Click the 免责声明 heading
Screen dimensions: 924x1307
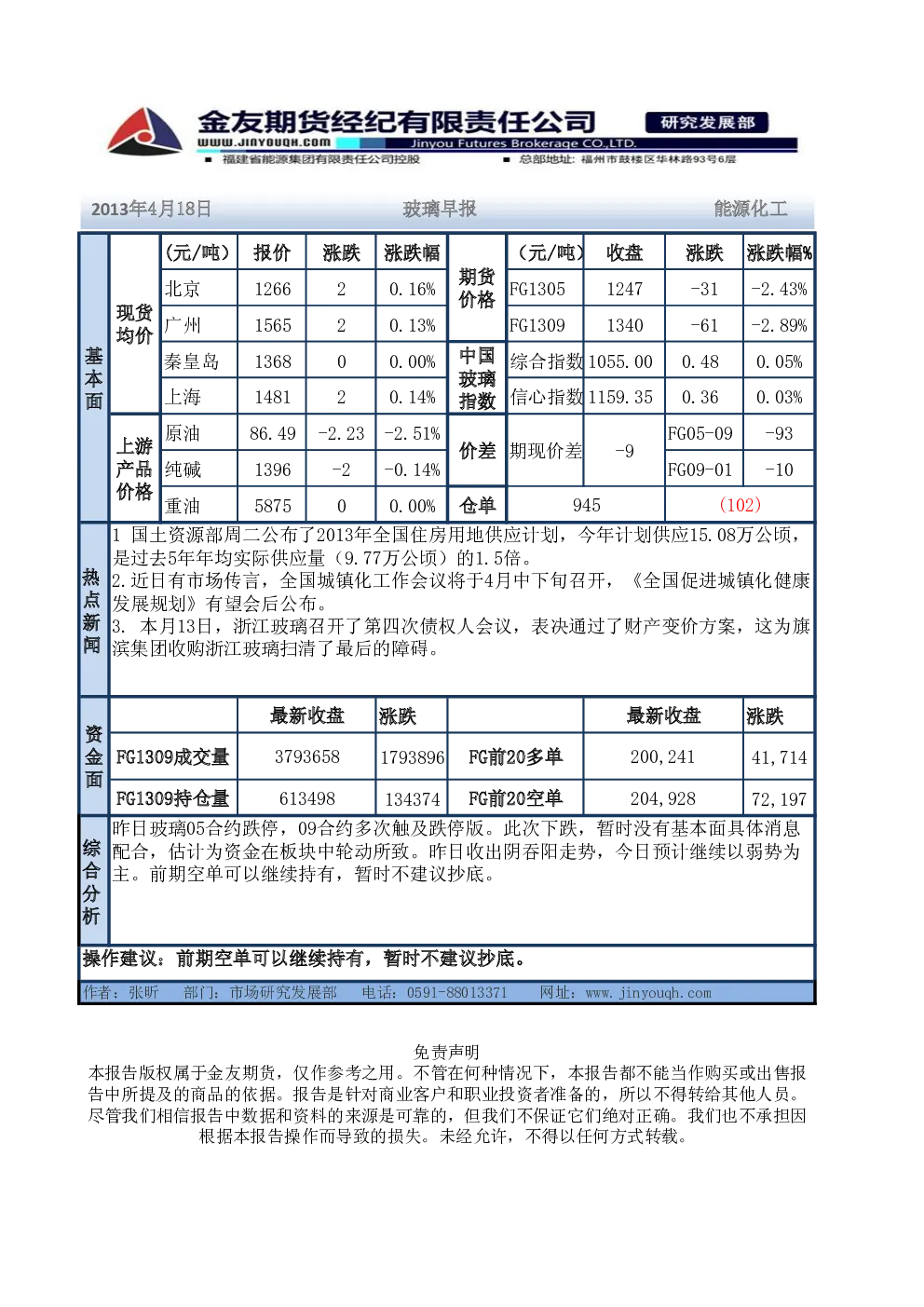447,1052
